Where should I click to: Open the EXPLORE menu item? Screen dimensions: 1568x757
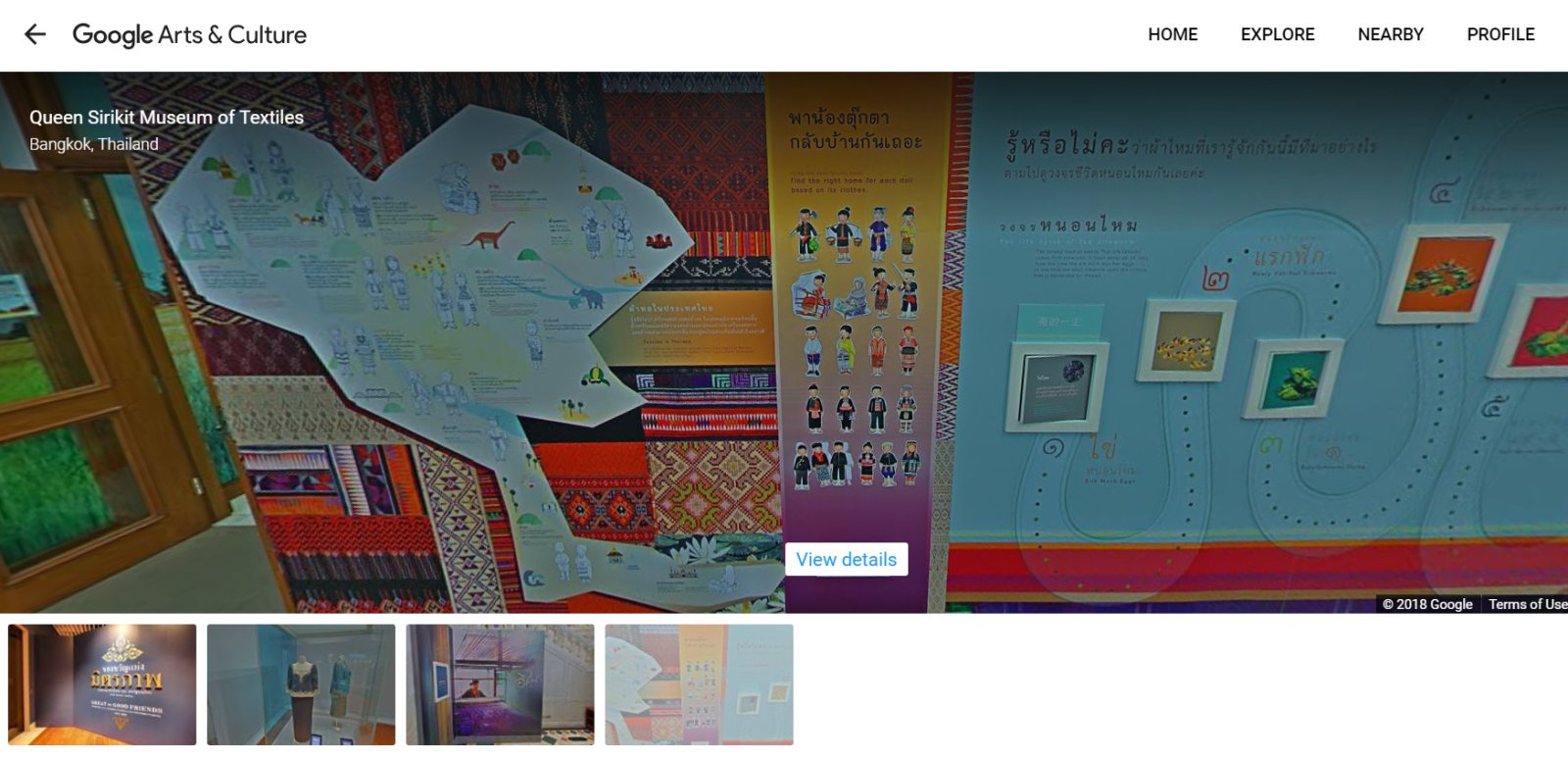(x=1277, y=34)
